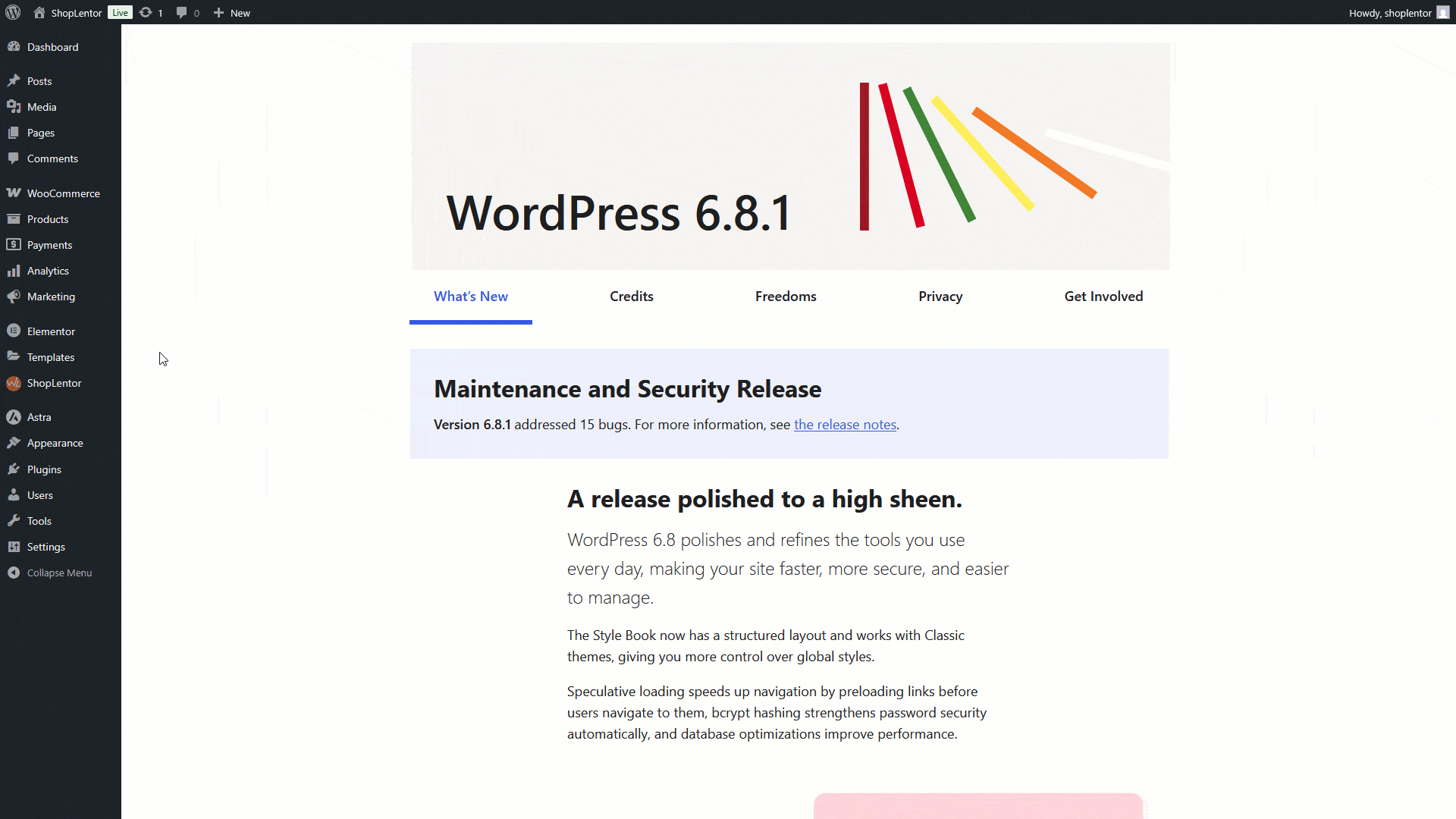1456x819 pixels.
Task: Click the Plugins menu item
Action: (x=44, y=469)
